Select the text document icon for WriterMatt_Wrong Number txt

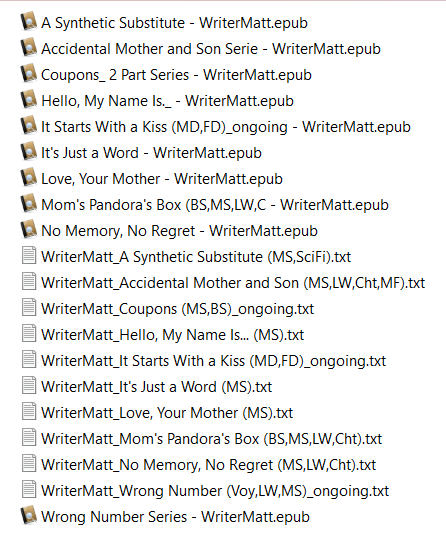tap(29, 490)
